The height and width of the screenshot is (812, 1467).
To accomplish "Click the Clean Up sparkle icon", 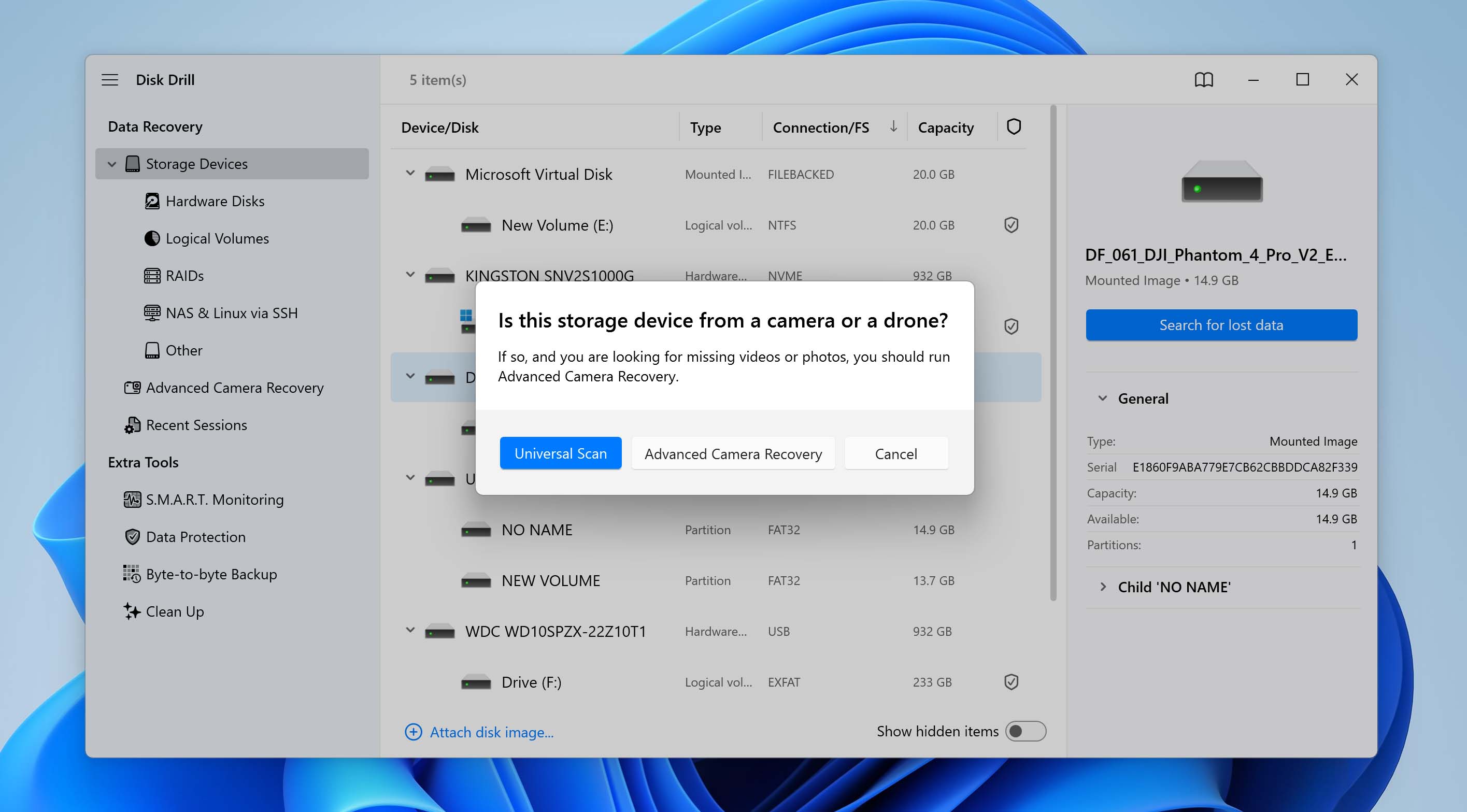I will [132, 611].
